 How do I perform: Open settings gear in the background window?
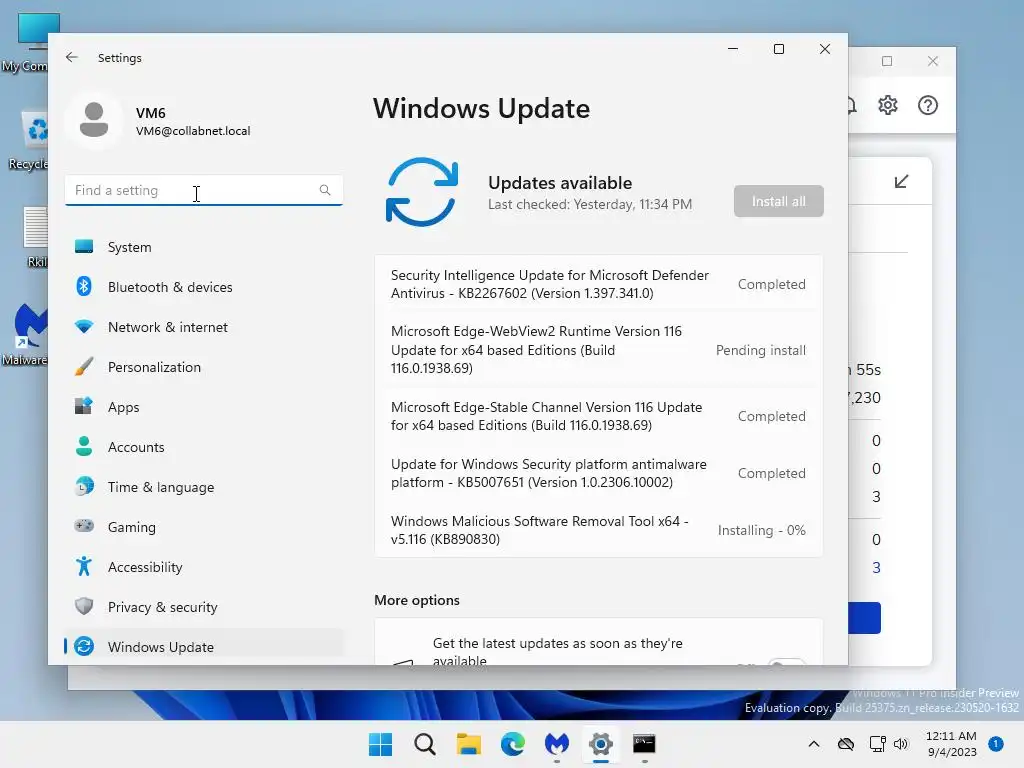point(888,104)
